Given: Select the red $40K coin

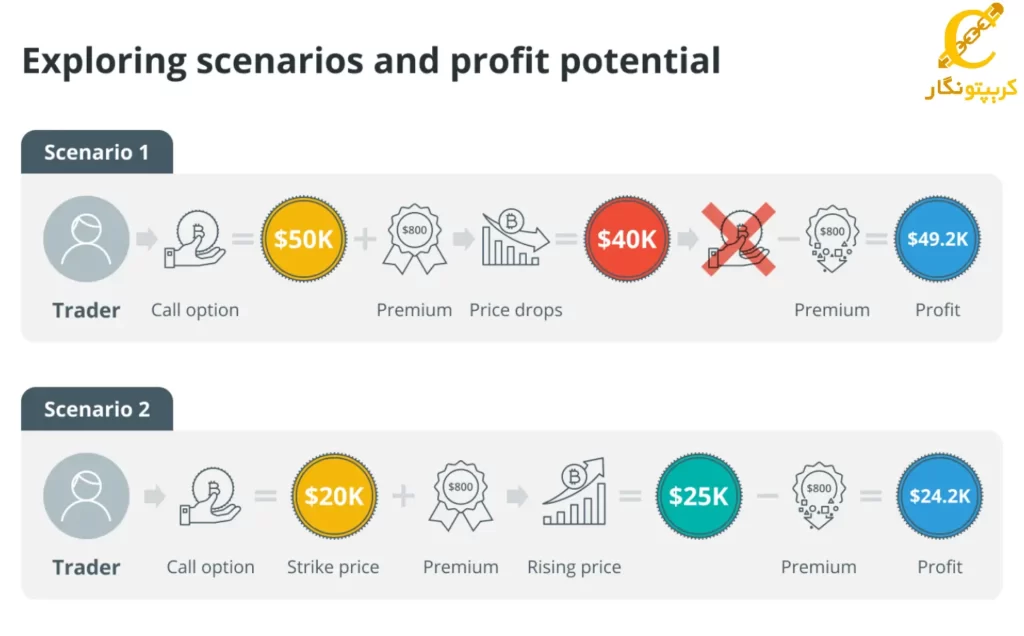Looking at the screenshot, I should tap(627, 239).
